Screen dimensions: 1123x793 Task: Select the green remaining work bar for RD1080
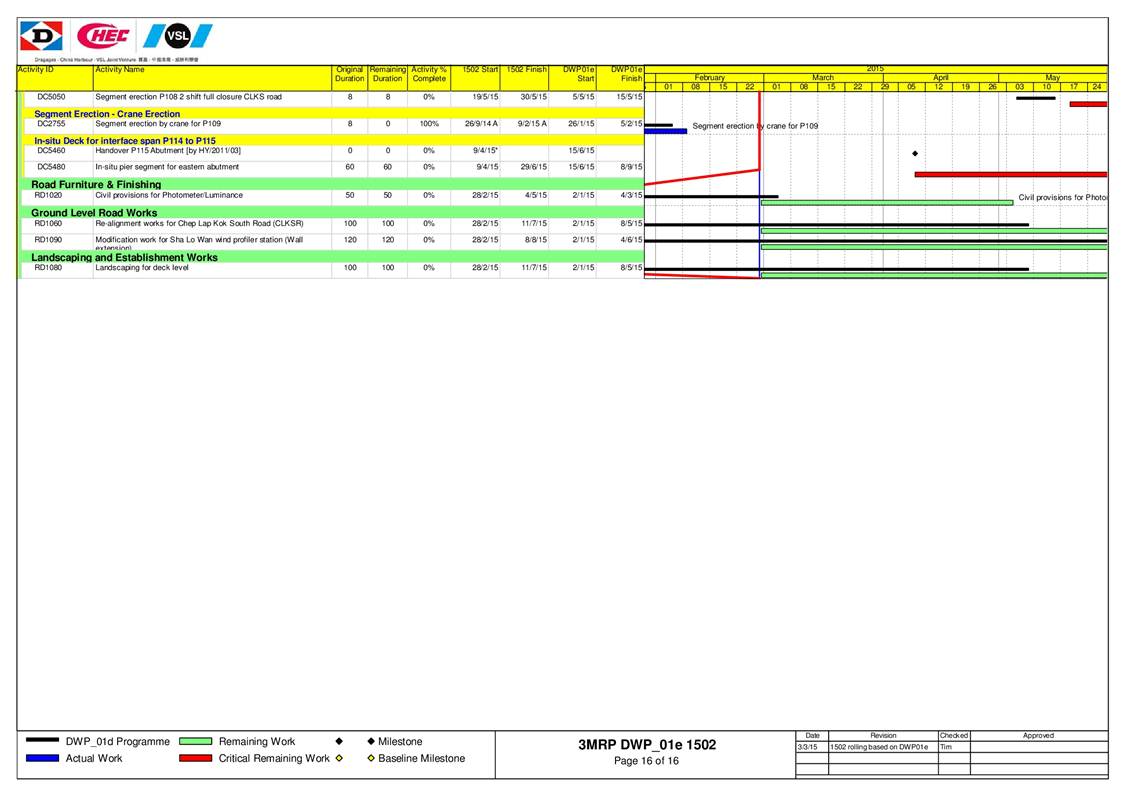[934, 275]
